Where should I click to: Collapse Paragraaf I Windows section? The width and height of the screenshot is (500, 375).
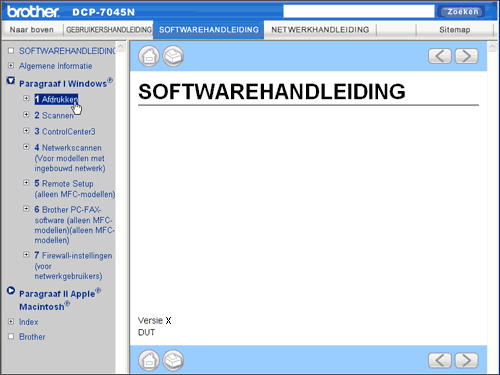click(11, 81)
